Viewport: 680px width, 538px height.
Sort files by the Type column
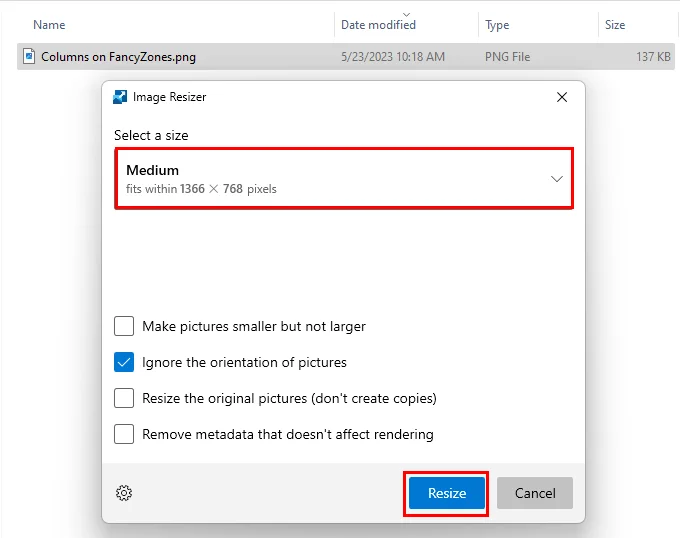pyautogui.click(x=497, y=25)
